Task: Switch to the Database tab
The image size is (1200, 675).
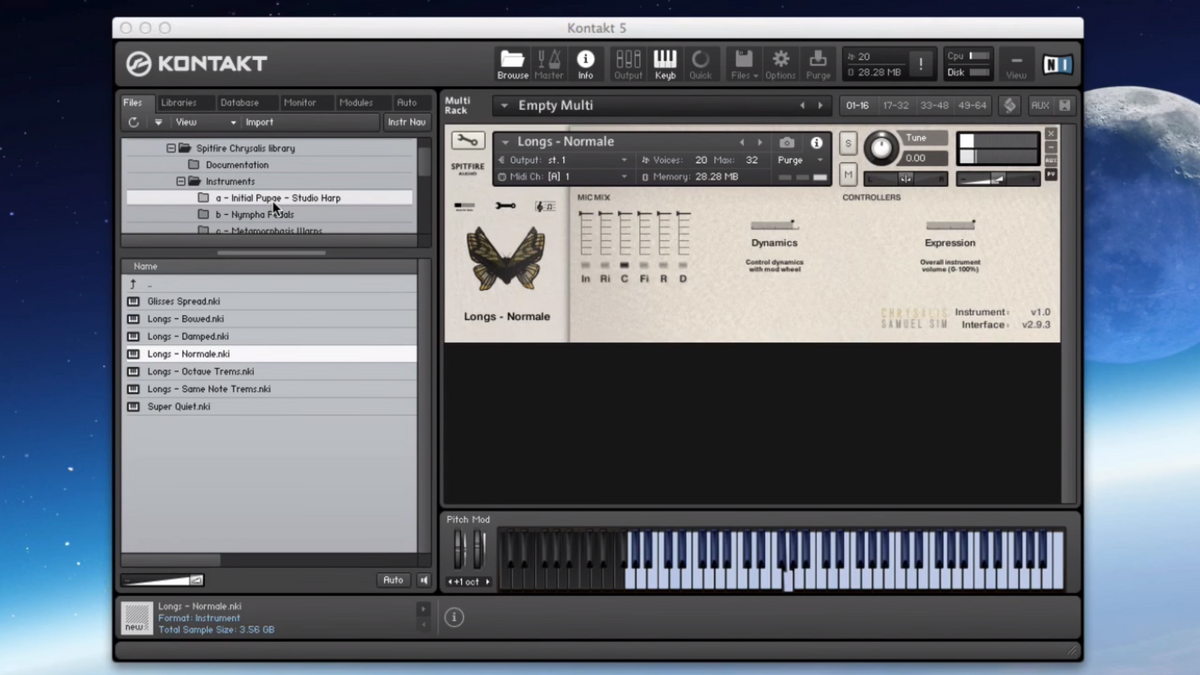Action: (x=239, y=102)
